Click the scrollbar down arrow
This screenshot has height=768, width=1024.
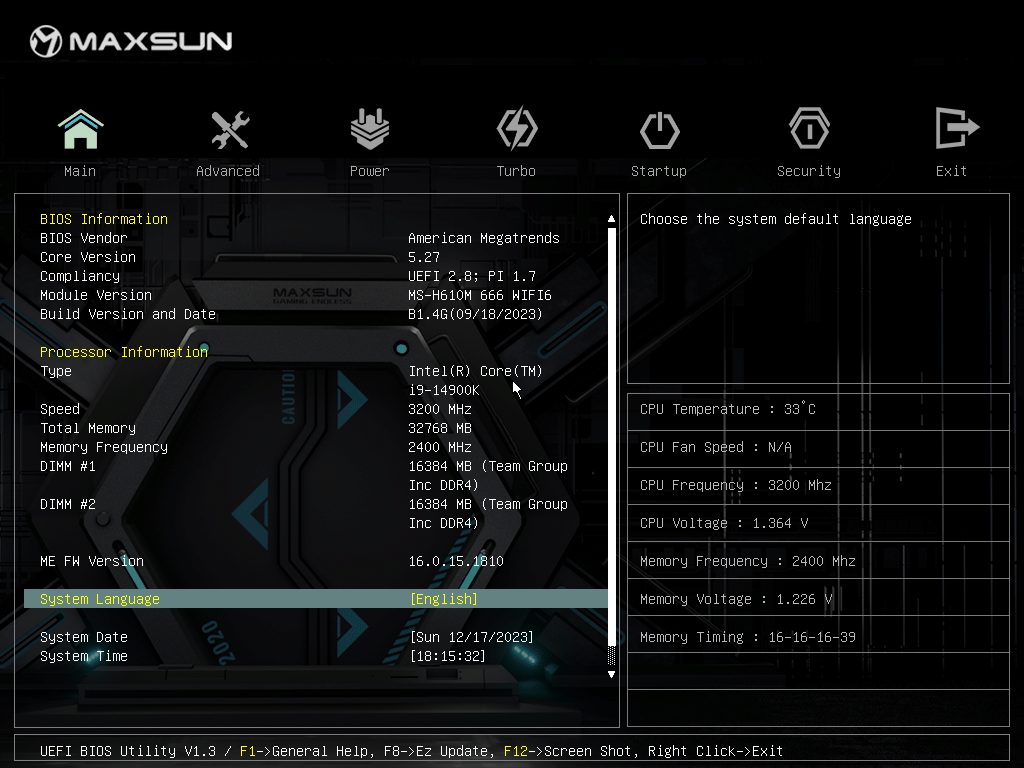(x=611, y=674)
